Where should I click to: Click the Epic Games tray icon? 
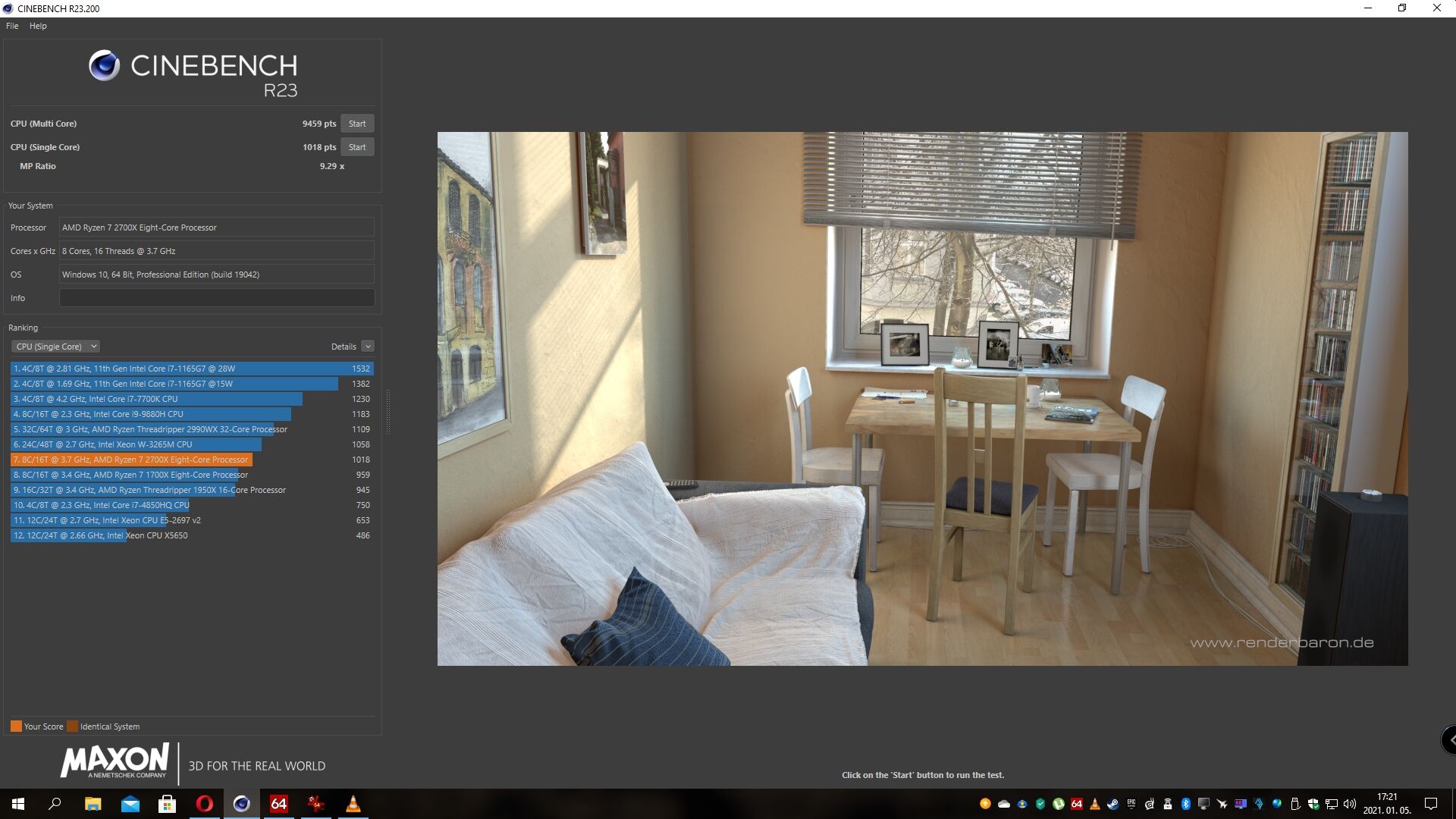coord(1131,804)
